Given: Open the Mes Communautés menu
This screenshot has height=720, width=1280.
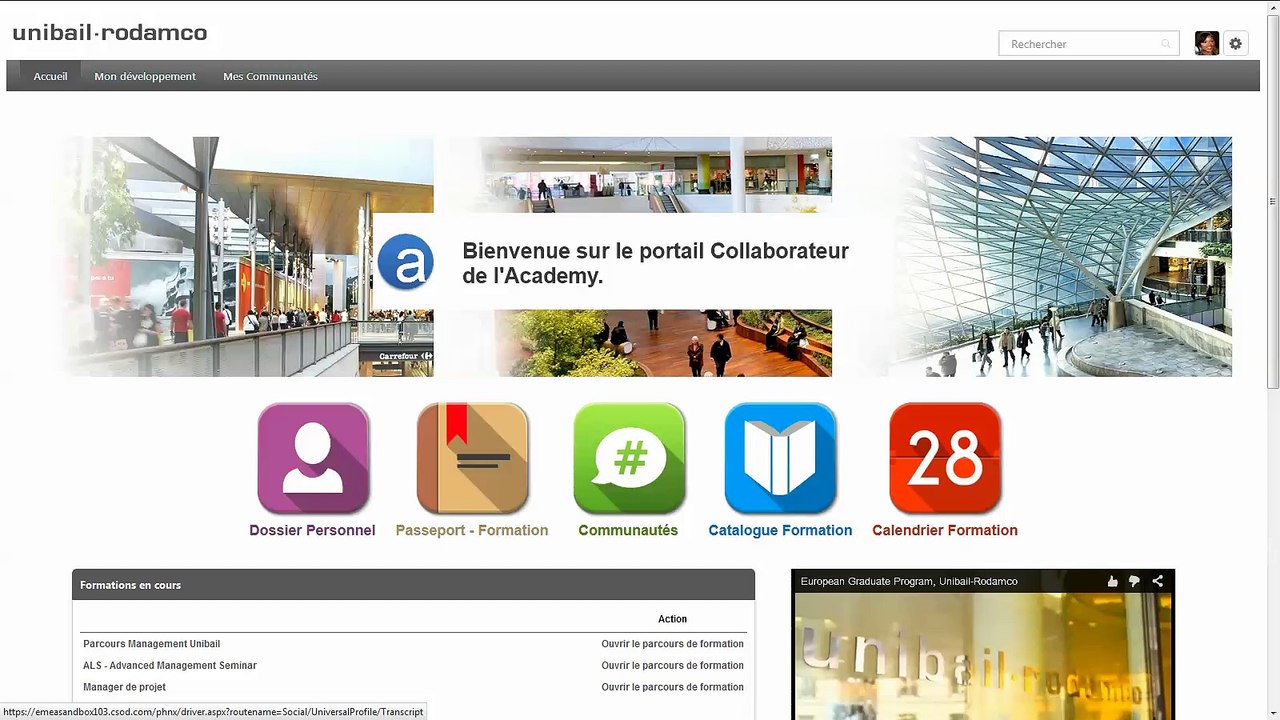Looking at the screenshot, I should pos(270,76).
